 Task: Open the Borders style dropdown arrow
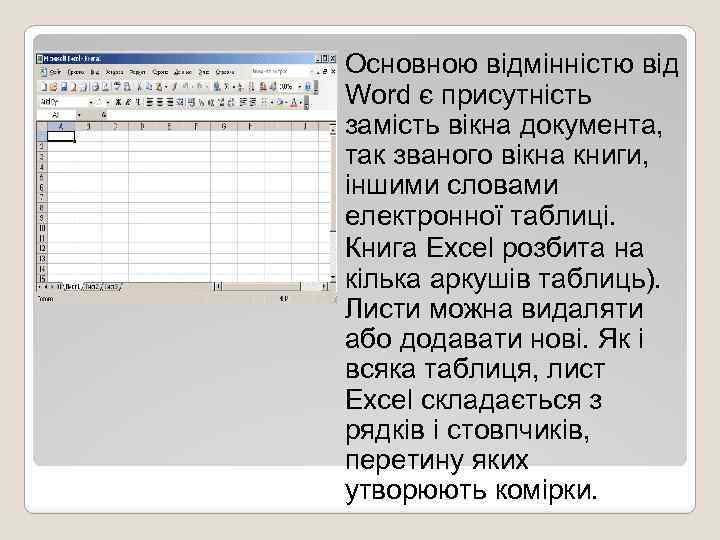(x=272, y=102)
